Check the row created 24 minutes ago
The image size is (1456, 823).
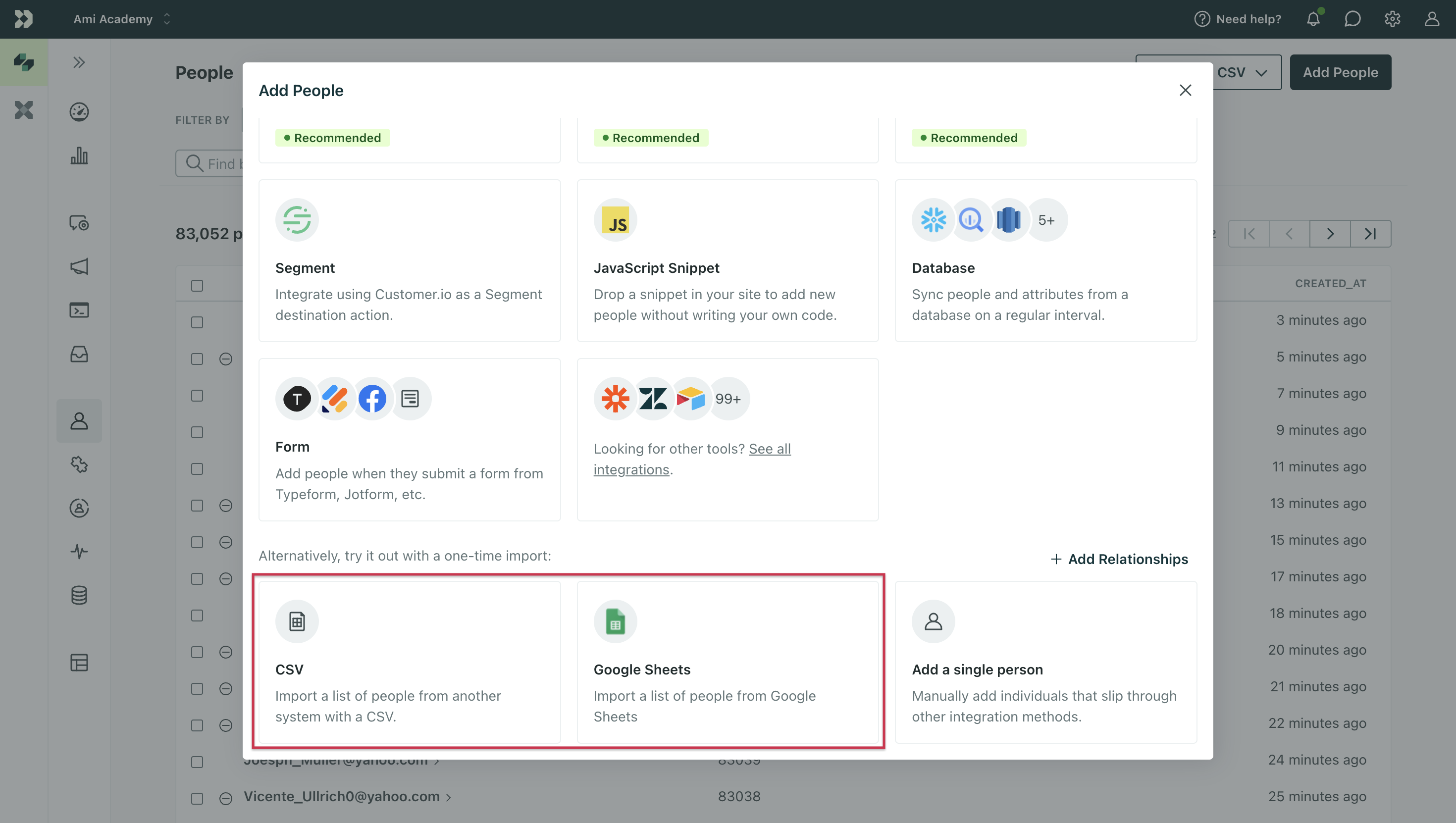click(x=197, y=762)
